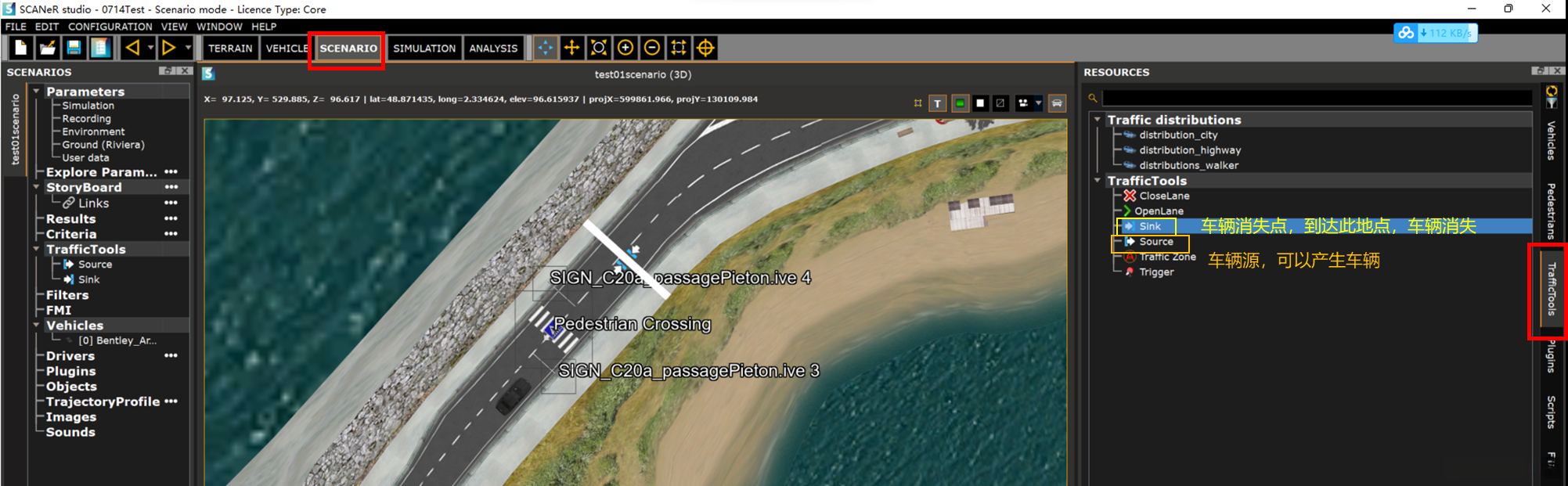
Task: Open the WINDOW menu
Action: (x=219, y=27)
